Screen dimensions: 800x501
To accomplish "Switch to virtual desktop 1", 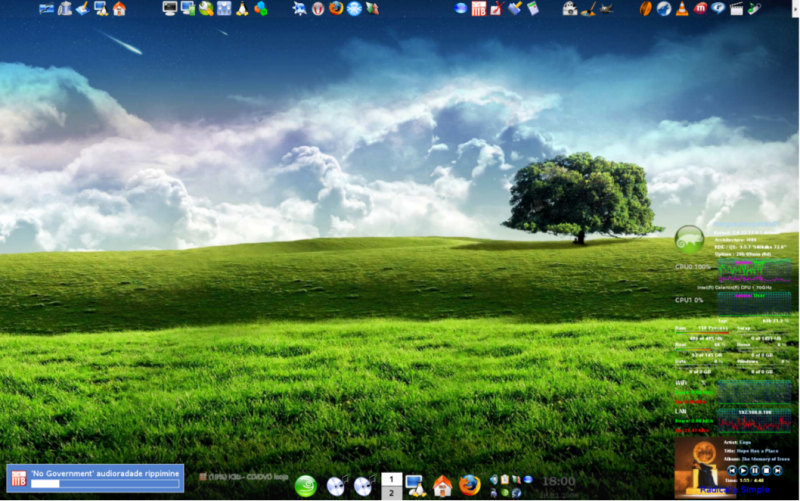I will click(x=391, y=480).
